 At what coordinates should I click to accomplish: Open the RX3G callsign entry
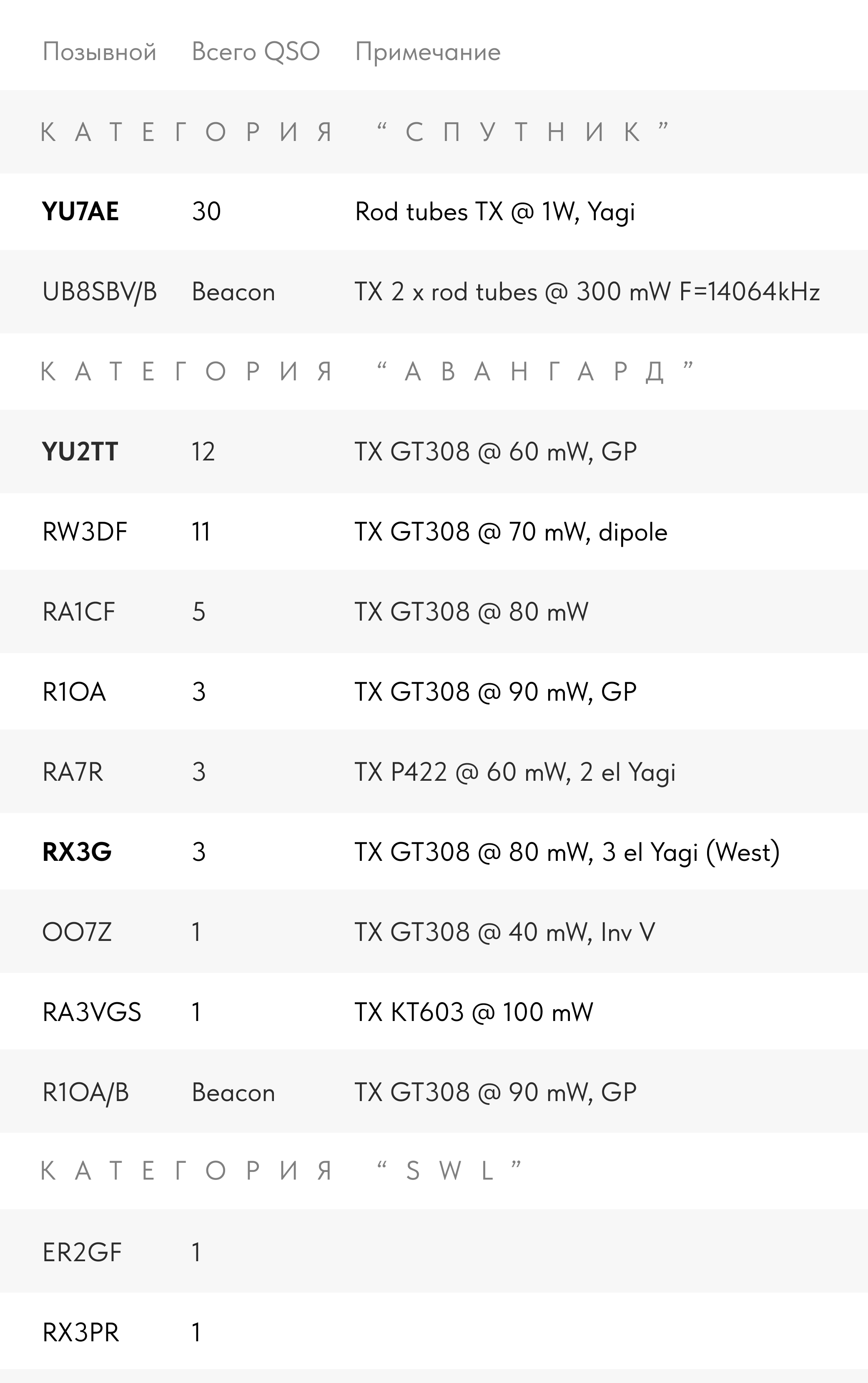(x=77, y=852)
